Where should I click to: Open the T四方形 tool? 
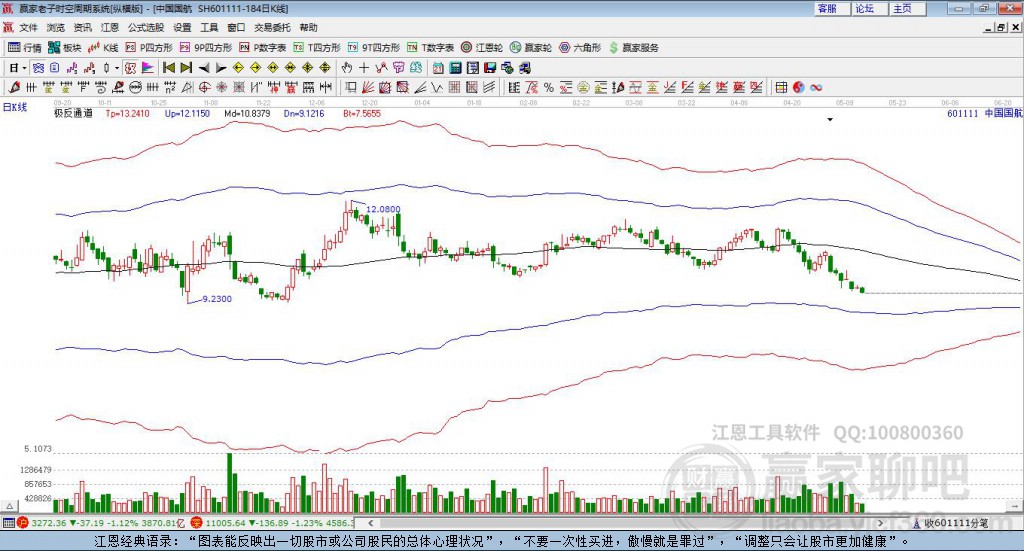317,48
